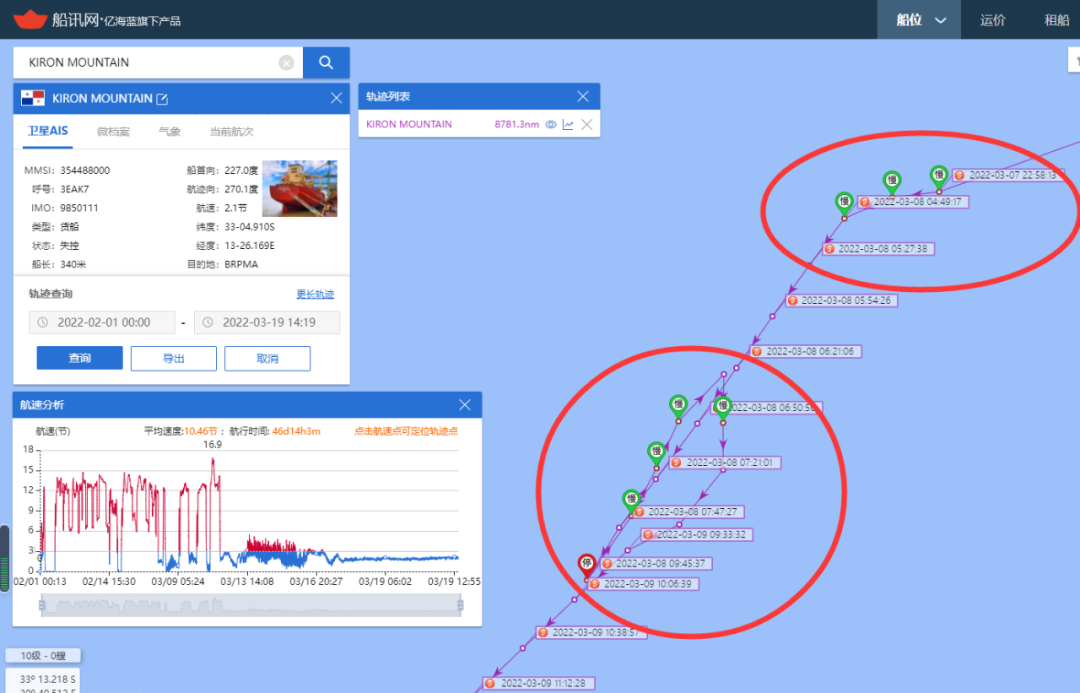This screenshot has height=693, width=1080.
Task: Open the end date picker 2022-03-19 14:19
Action: tap(267, 323)
